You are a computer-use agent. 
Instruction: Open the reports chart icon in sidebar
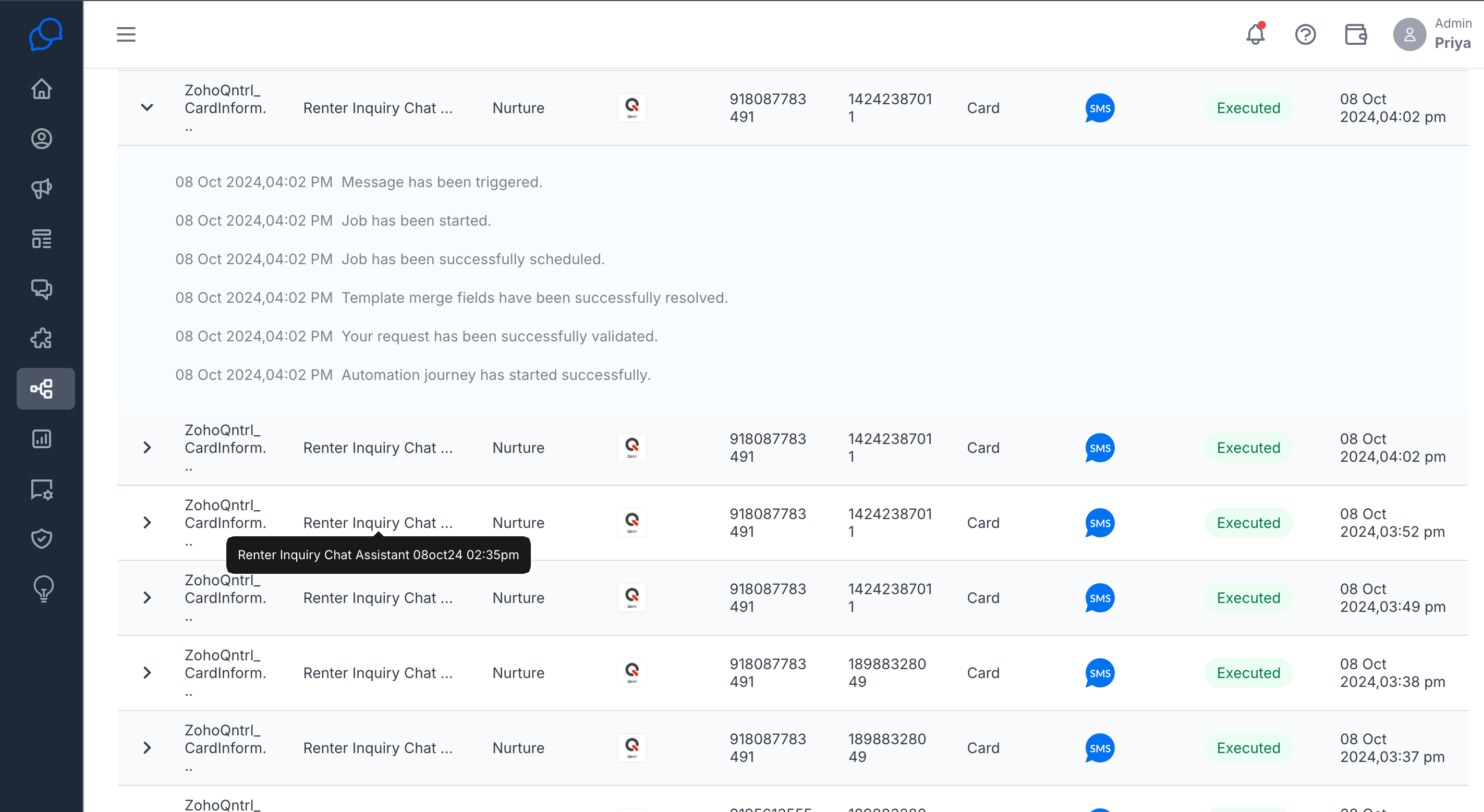[42, 439]
